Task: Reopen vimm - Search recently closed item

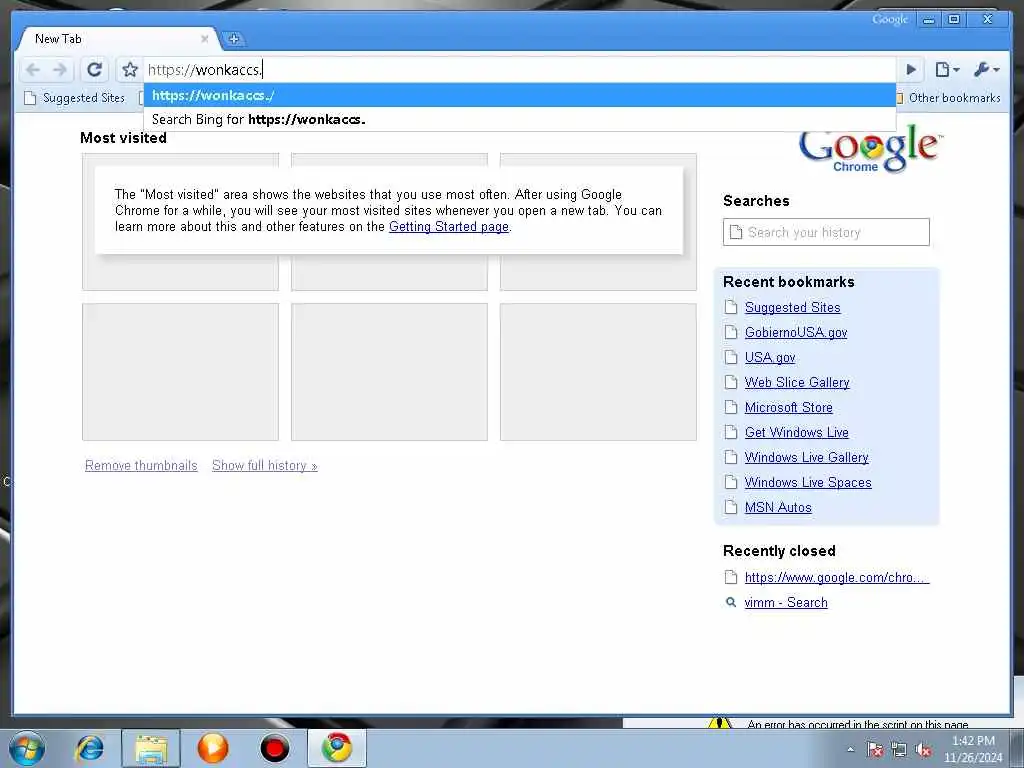Action: [x=786, y=603]
